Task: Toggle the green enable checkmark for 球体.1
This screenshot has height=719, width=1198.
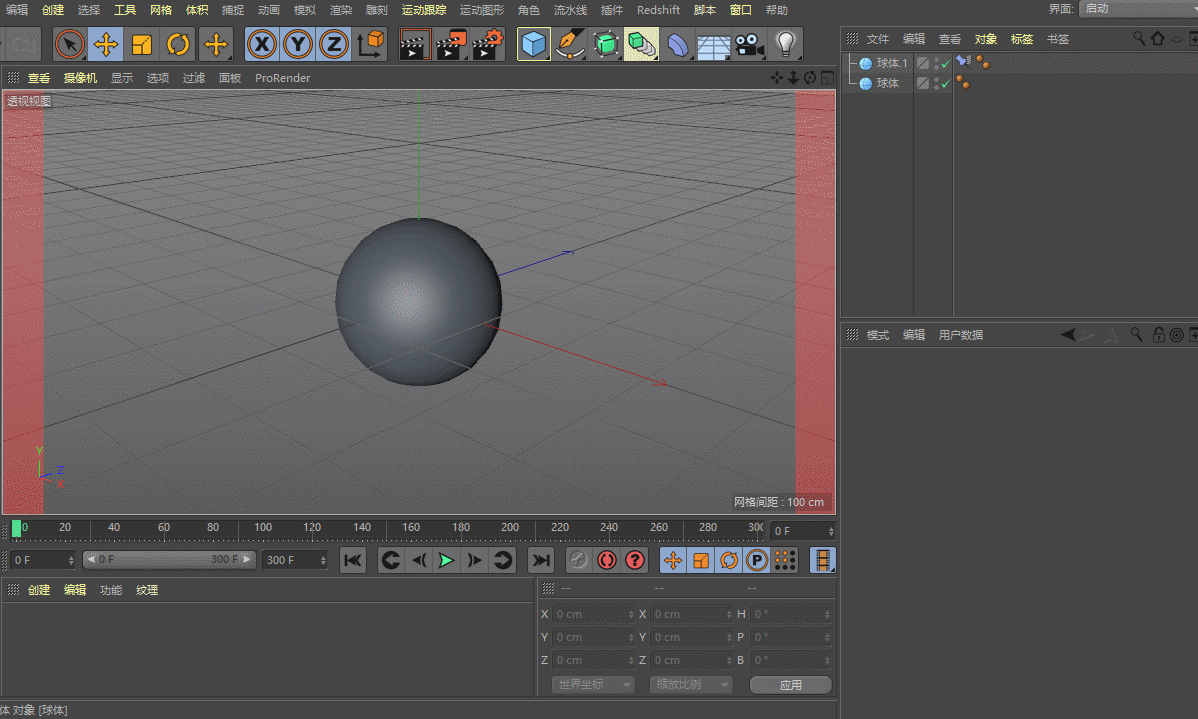Action: tap(945, 64)
